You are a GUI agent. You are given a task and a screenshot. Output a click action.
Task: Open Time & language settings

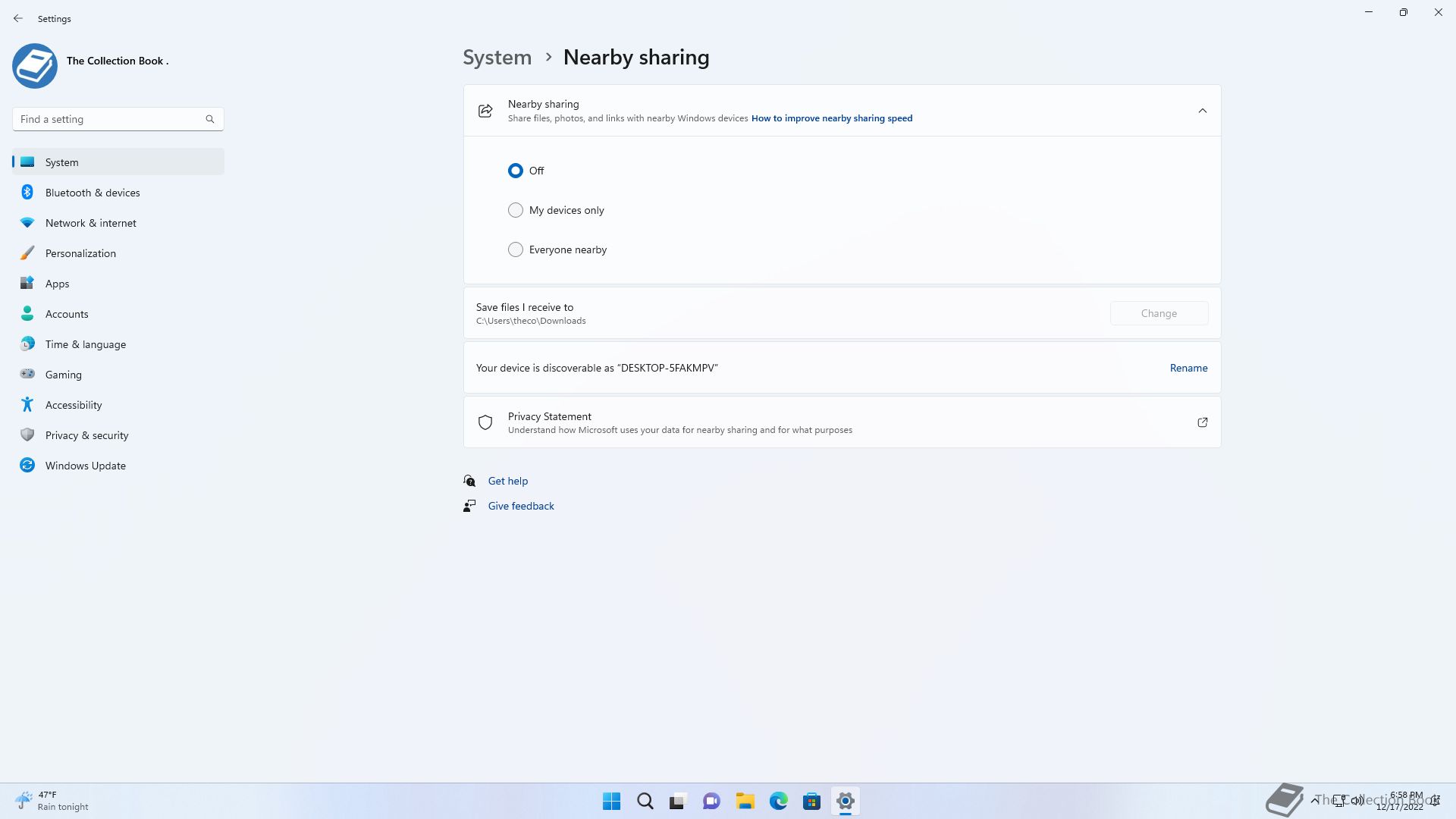pyautogui.click(x=118, y=344)
